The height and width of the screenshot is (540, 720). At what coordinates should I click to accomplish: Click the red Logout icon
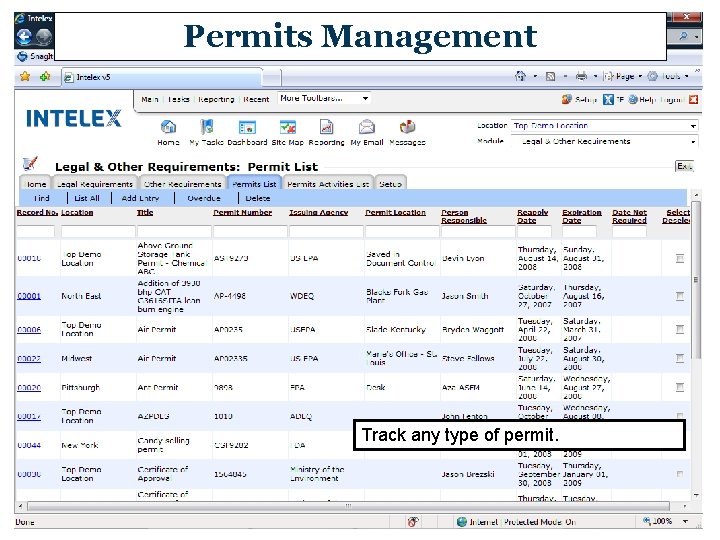click(x=693, y=99)
